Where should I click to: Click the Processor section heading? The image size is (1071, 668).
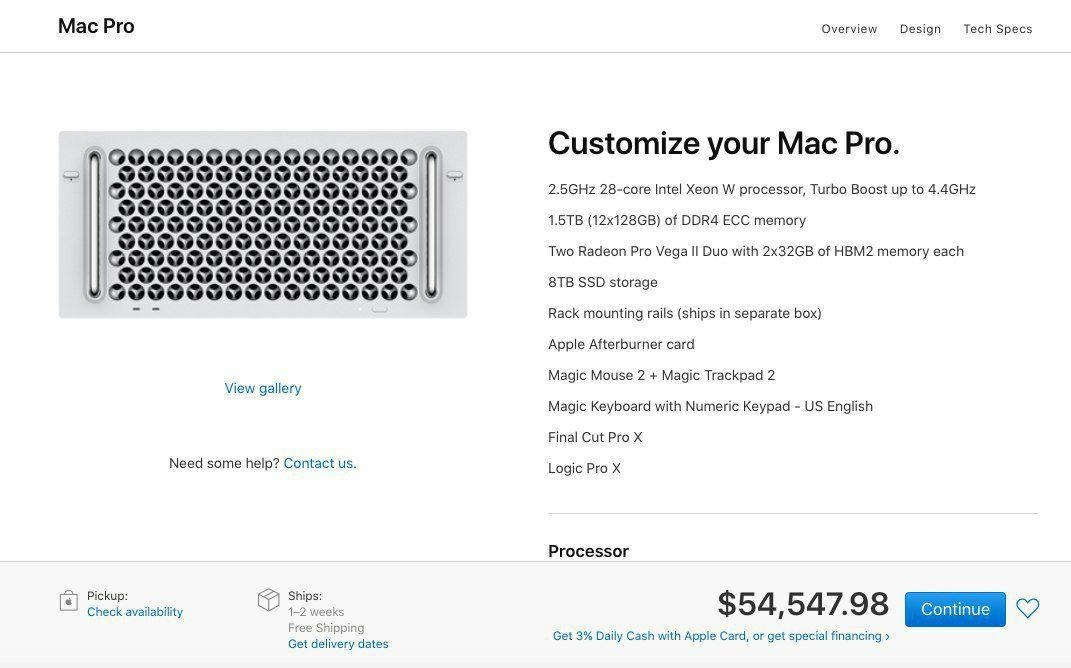click(x=588, y=551)
